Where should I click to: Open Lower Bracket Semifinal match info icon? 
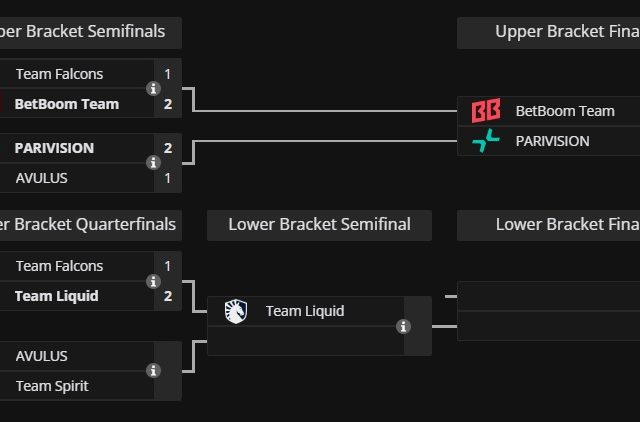[403, 326]
